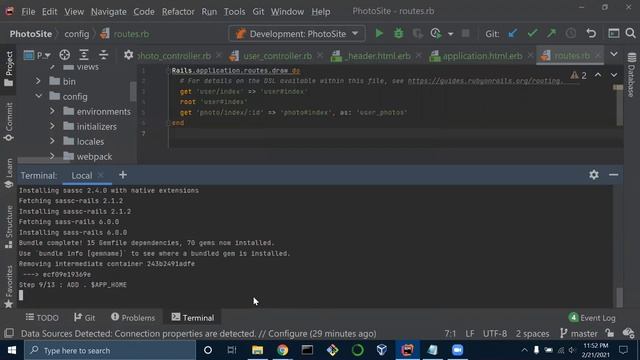Go to next highlighted warning arrow
640x360 pixels.
[614, 75]
